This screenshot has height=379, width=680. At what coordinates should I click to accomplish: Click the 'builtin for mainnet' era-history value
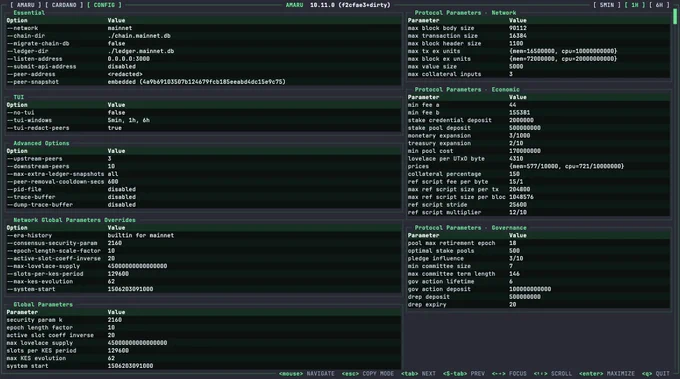[141, 235]
